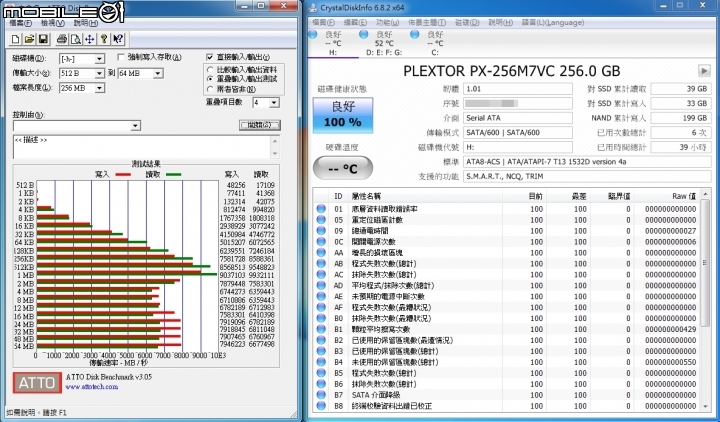Click the question mark About icon in ATTO
Image resolution: width=720 pixels, height=422 pixels.
(104, 39)
